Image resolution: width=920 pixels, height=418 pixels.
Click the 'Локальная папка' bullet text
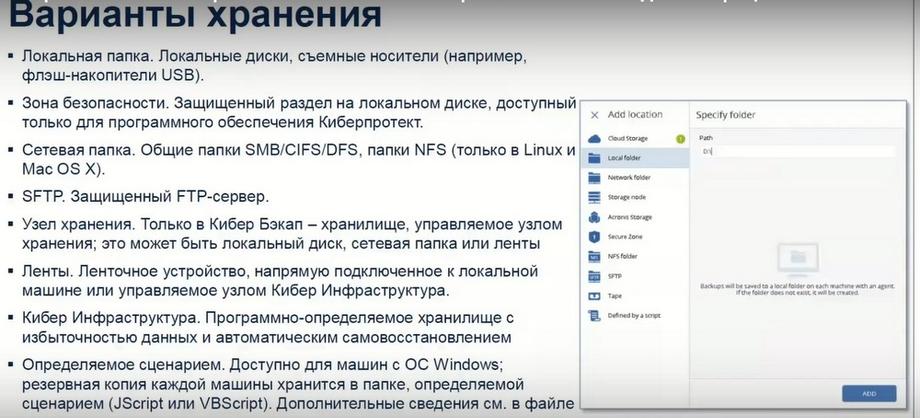point(275,66)
